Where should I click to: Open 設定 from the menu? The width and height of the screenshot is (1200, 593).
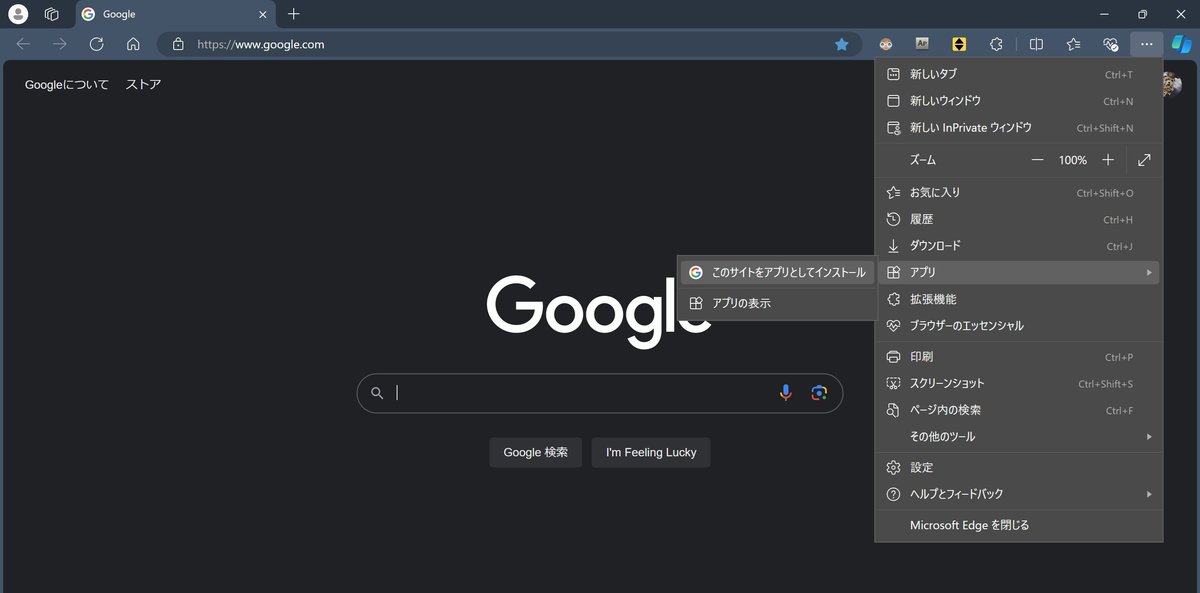(1019, 468)
